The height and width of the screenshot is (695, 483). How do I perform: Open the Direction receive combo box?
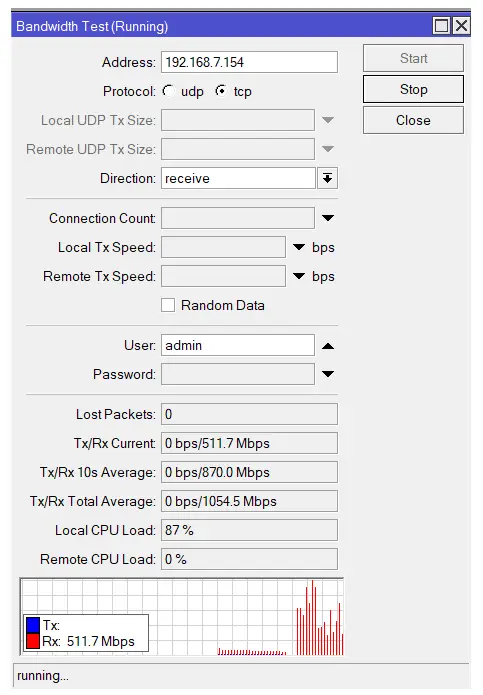click(238, 178)
